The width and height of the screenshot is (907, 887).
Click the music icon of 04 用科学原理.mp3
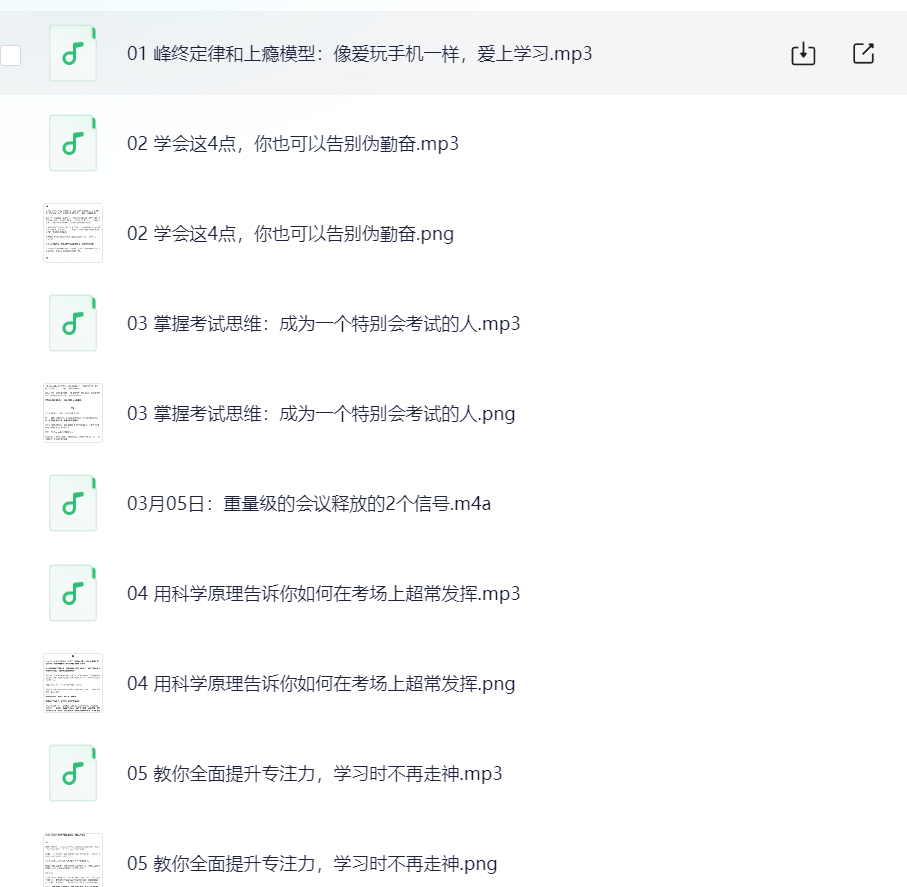click(x=73, y=593)
